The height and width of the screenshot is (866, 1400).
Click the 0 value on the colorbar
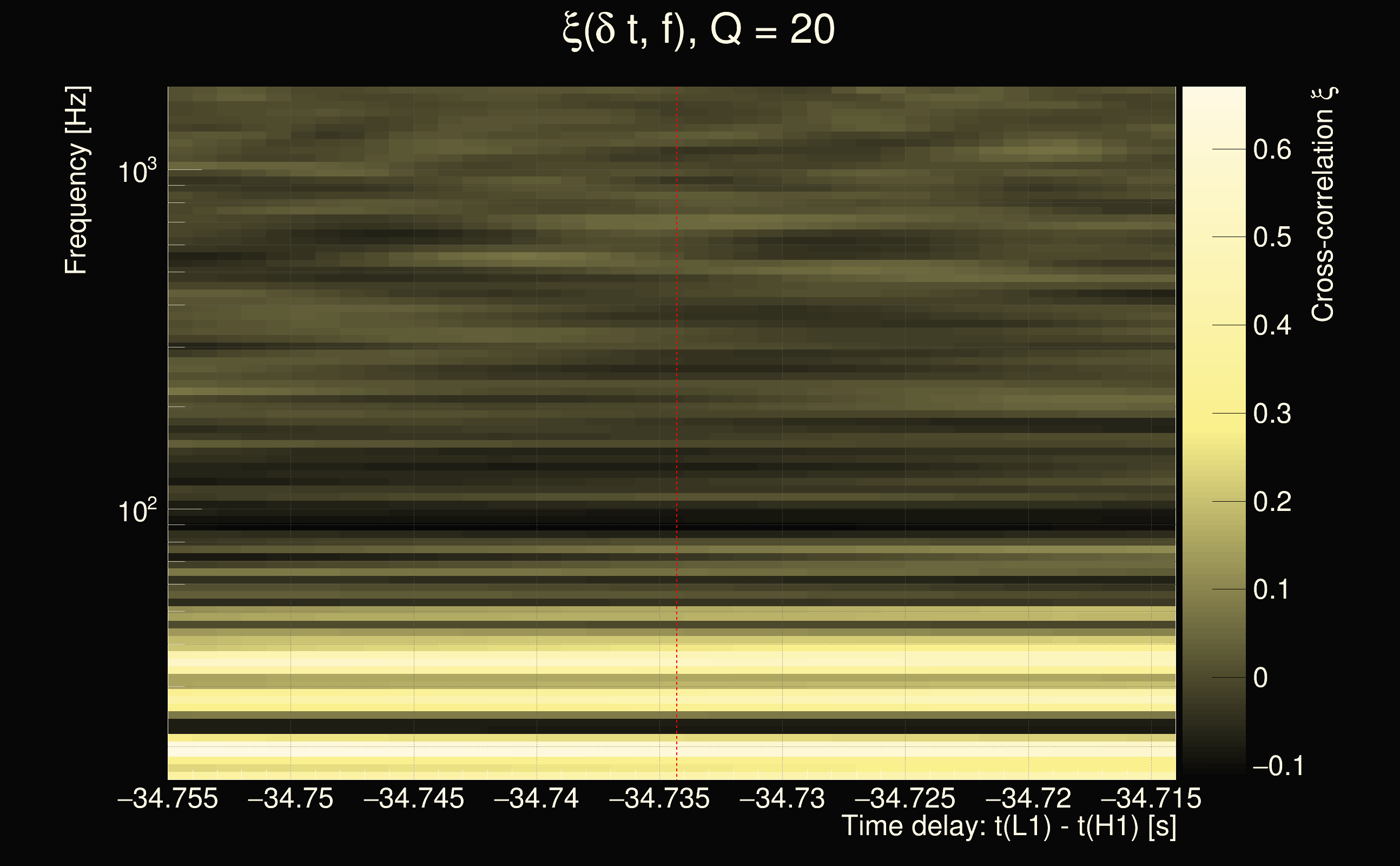[1260, 678]
